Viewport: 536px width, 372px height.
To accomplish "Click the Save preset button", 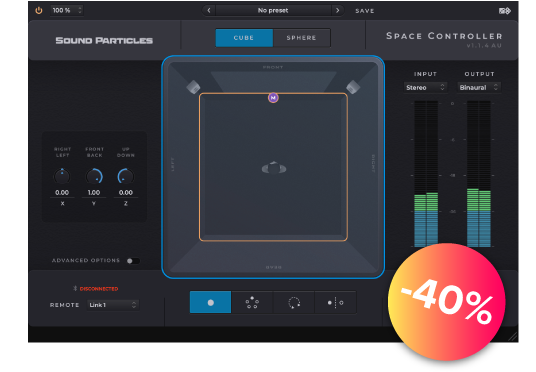I will [x=365, y=11].
